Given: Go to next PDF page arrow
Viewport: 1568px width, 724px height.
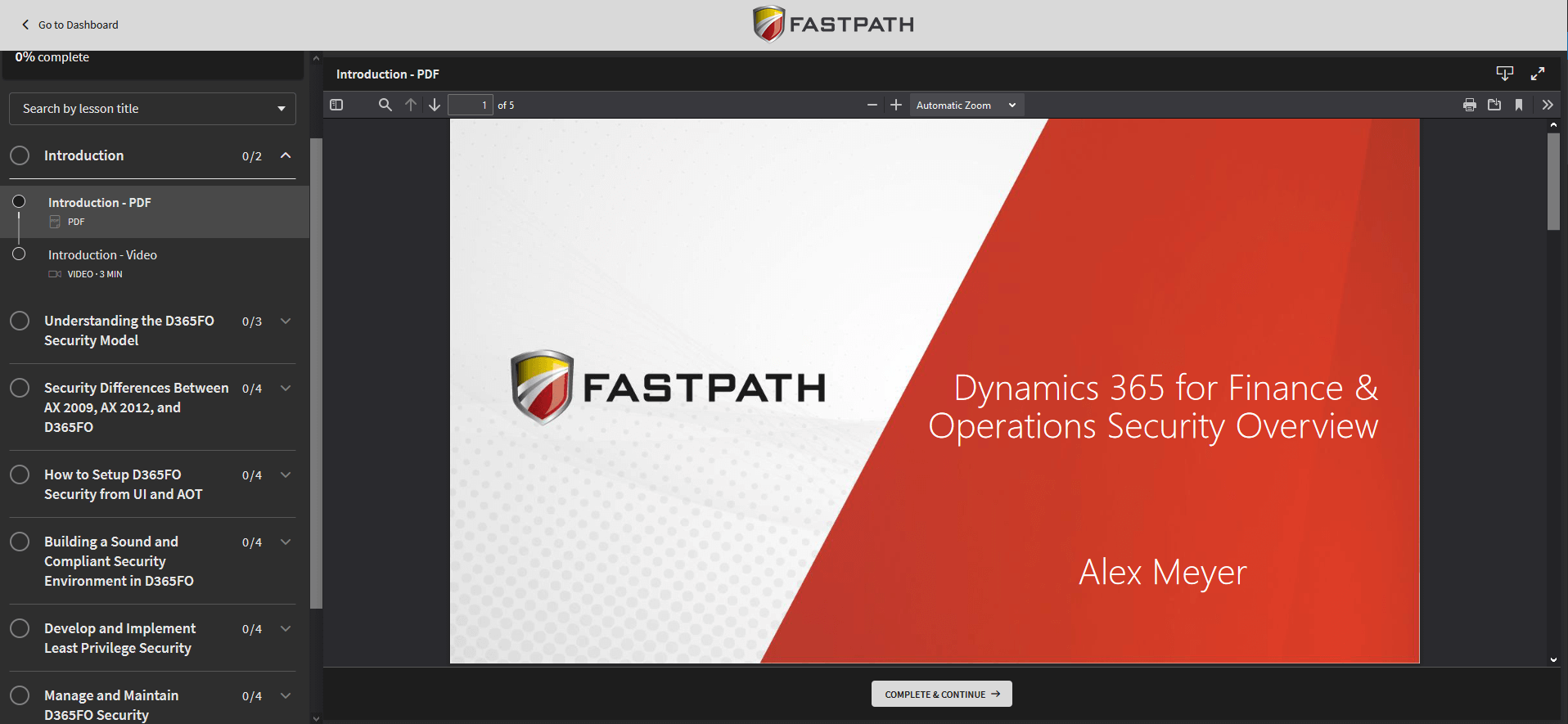Looking at the screenshot, I should 435,105.
